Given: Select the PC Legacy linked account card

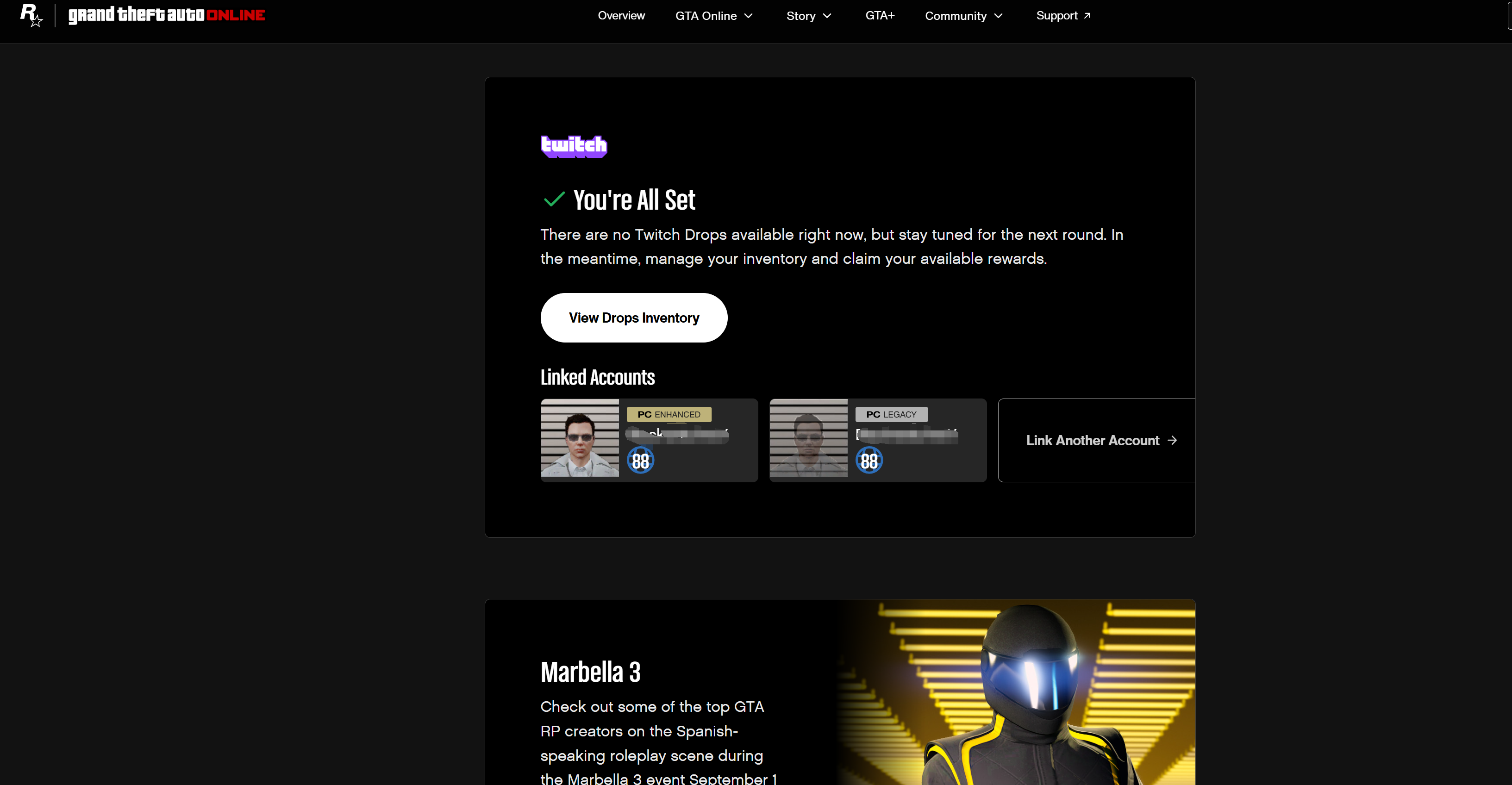Looking at the screenshot, I should (878, 440).
